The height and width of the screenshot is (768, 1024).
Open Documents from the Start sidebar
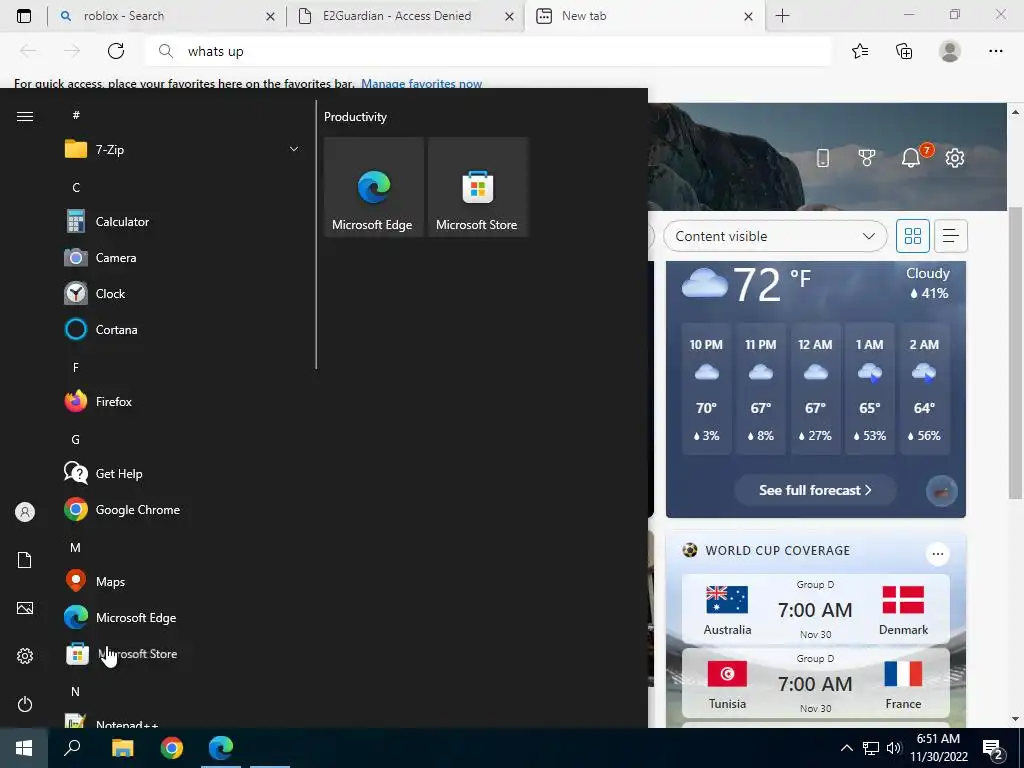25,560
